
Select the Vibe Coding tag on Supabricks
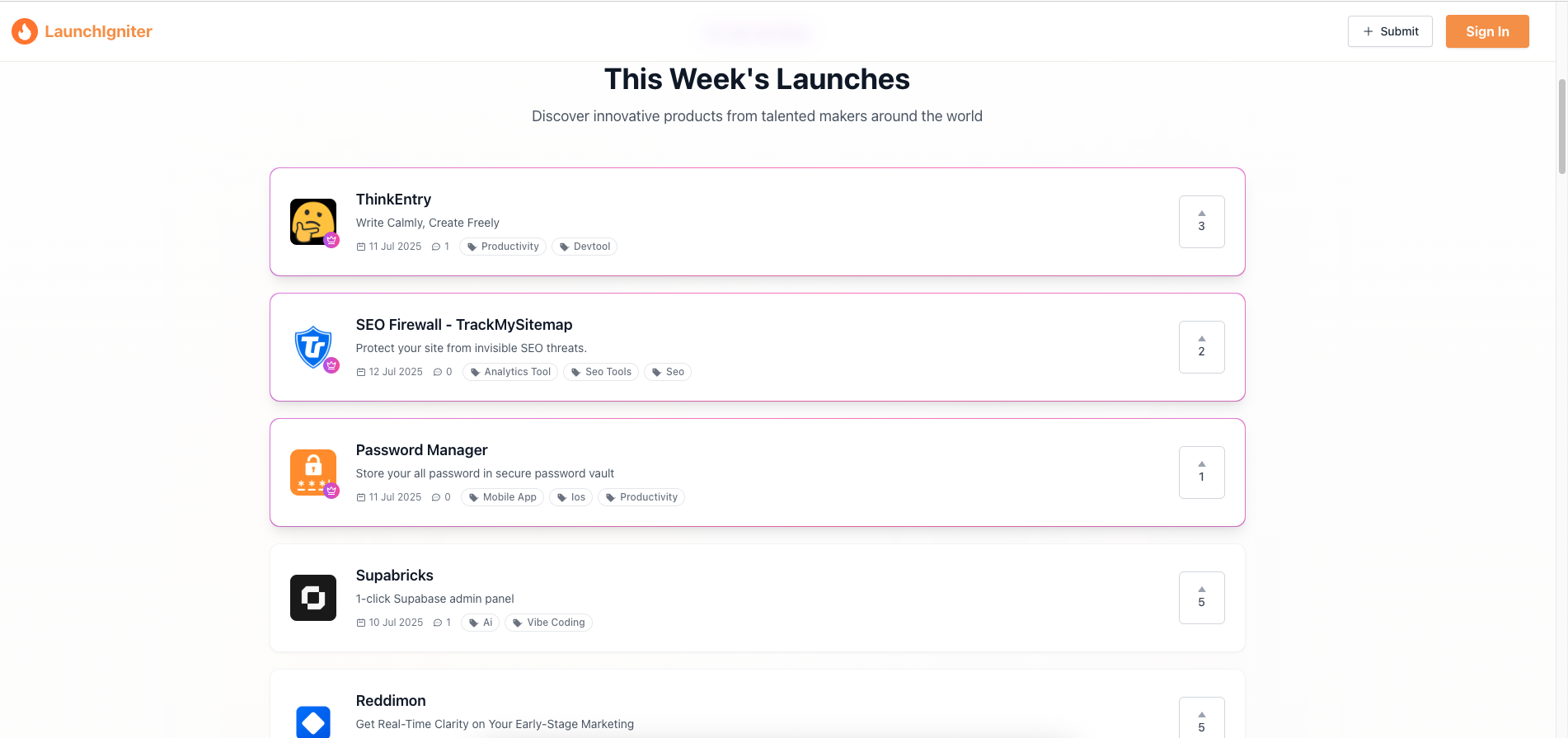pyautogui.click(x=548, y=622)
